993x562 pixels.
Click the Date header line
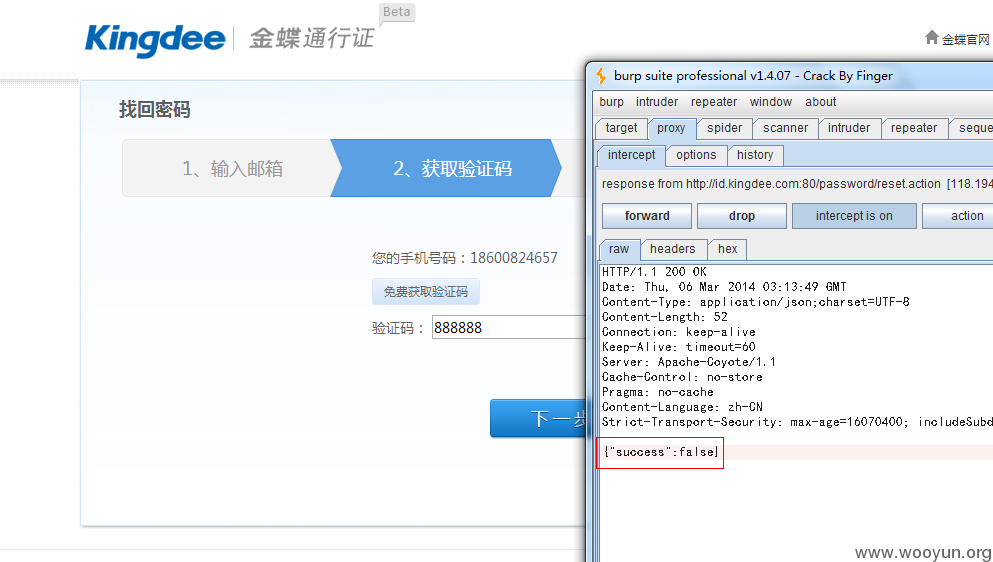click(724, 287)
